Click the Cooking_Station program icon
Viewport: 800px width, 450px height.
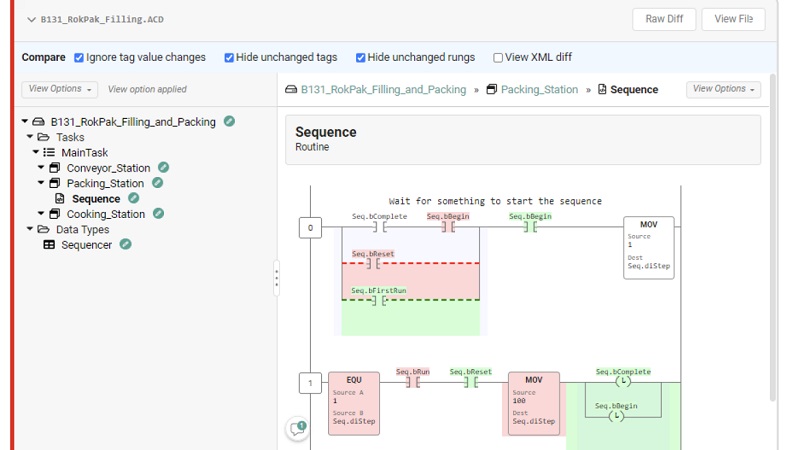point(55,214)
